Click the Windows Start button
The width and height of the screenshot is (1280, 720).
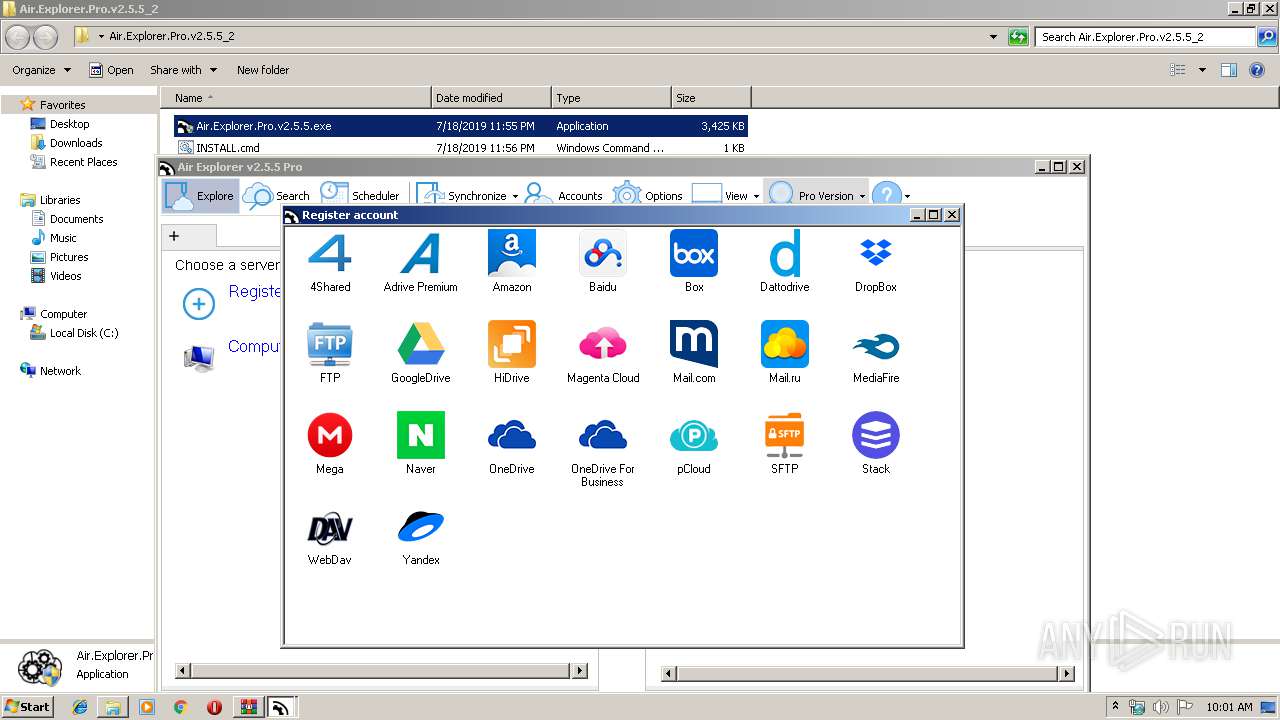(28, 706)
